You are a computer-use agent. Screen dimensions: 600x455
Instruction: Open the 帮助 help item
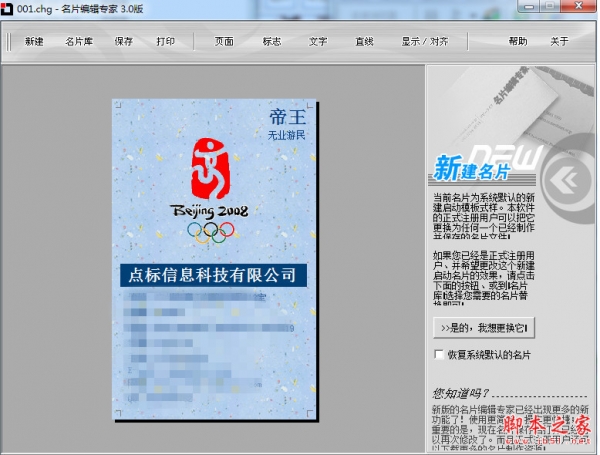(x=518, y=41)
